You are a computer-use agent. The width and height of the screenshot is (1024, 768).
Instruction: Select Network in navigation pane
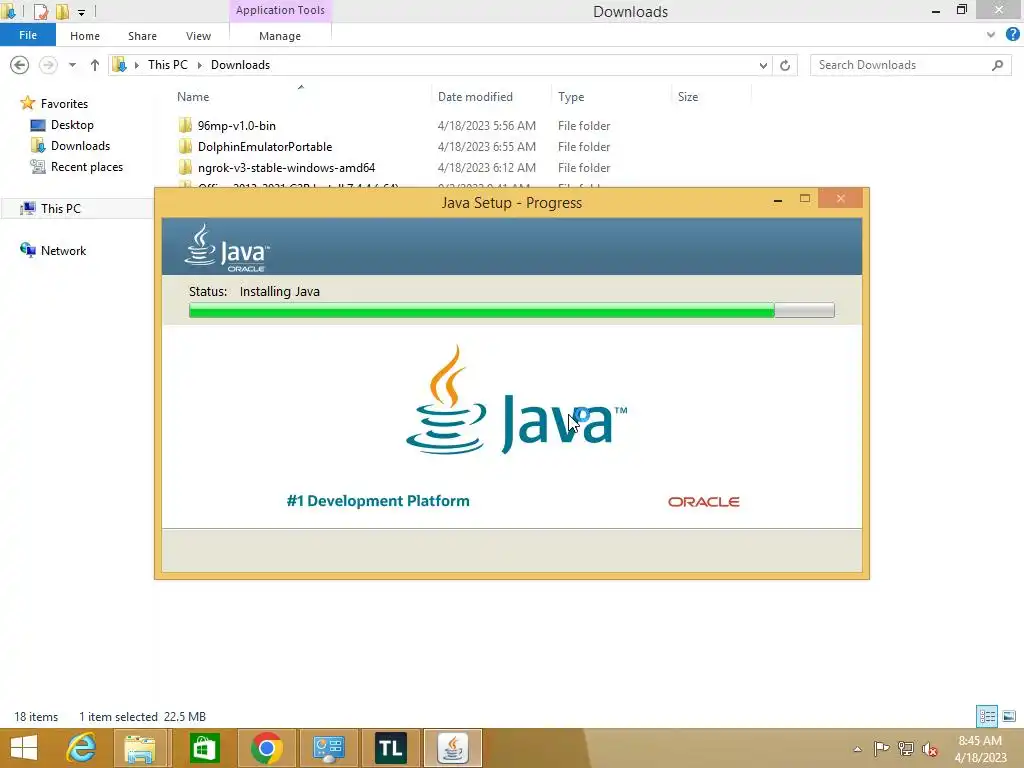point(63,251)
